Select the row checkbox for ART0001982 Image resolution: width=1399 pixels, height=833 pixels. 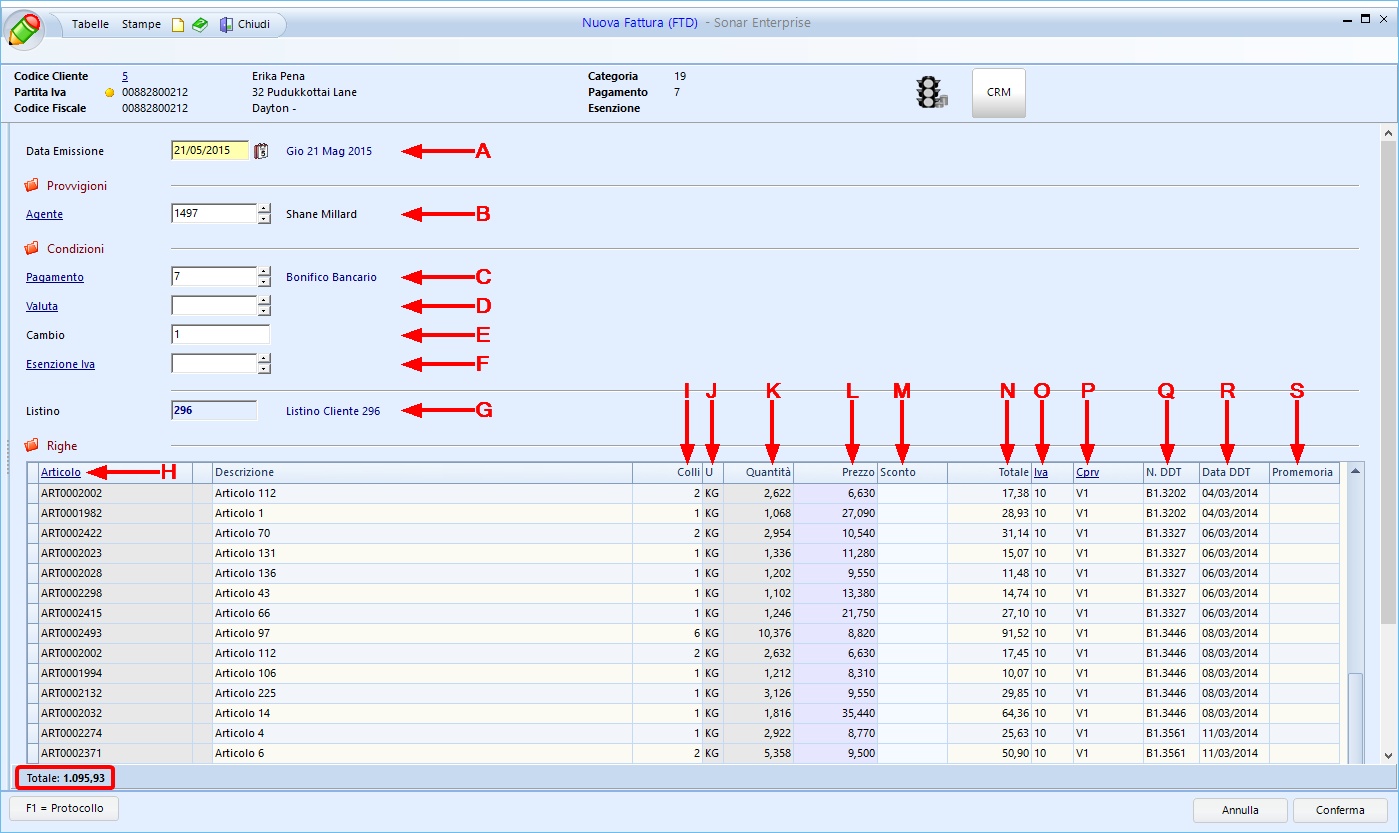click(33, 513)
